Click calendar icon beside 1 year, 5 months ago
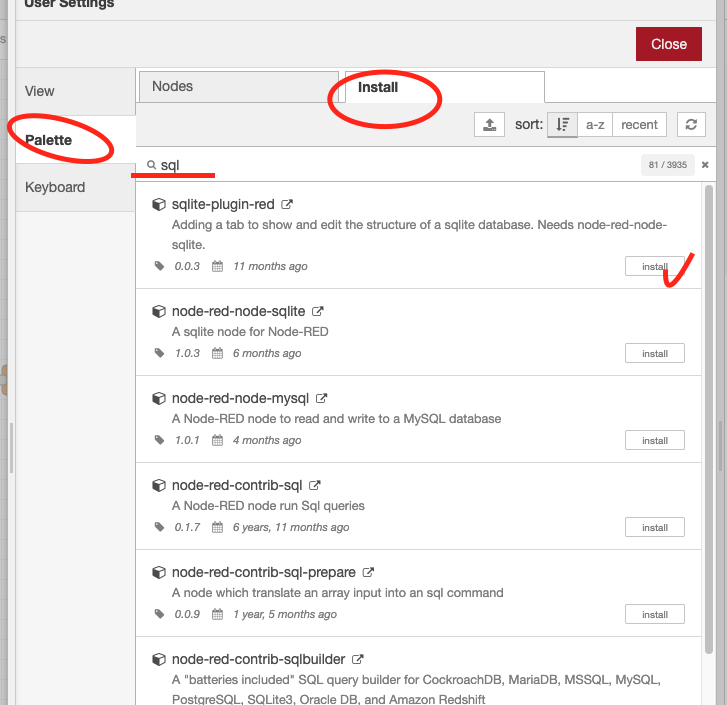This screenshot has width=727, height=705. click(217, 614)
